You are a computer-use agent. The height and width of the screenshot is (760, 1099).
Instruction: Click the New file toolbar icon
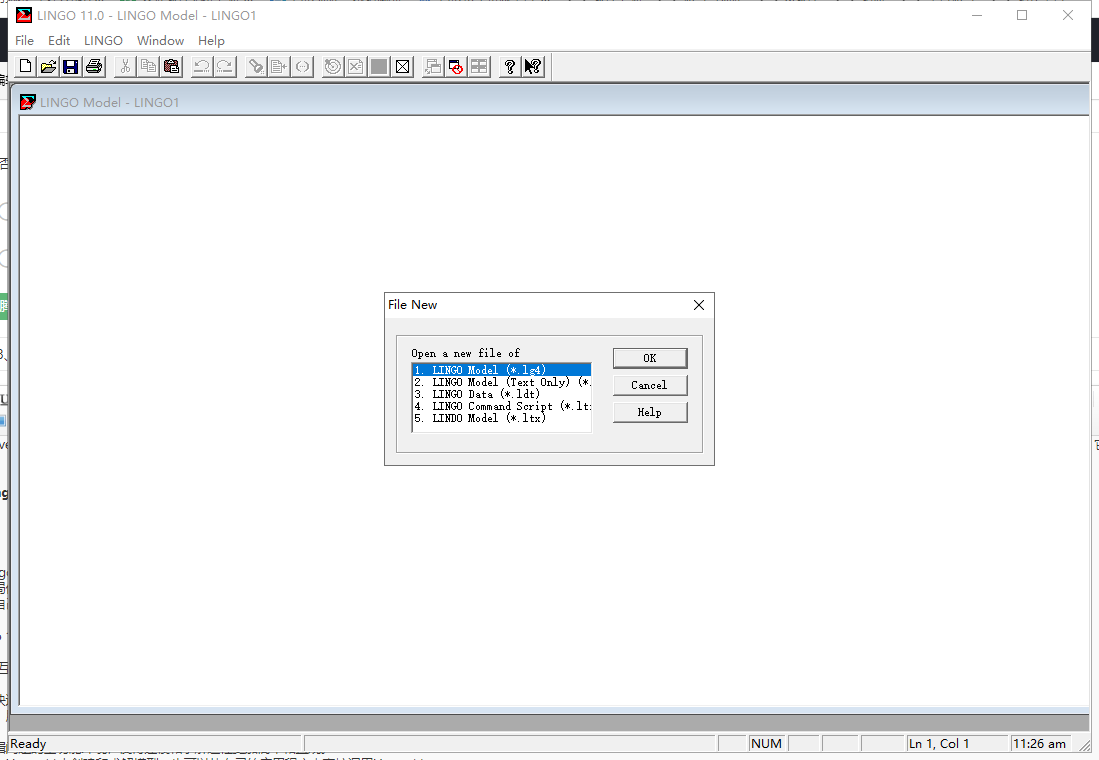[x=25, y=67]
